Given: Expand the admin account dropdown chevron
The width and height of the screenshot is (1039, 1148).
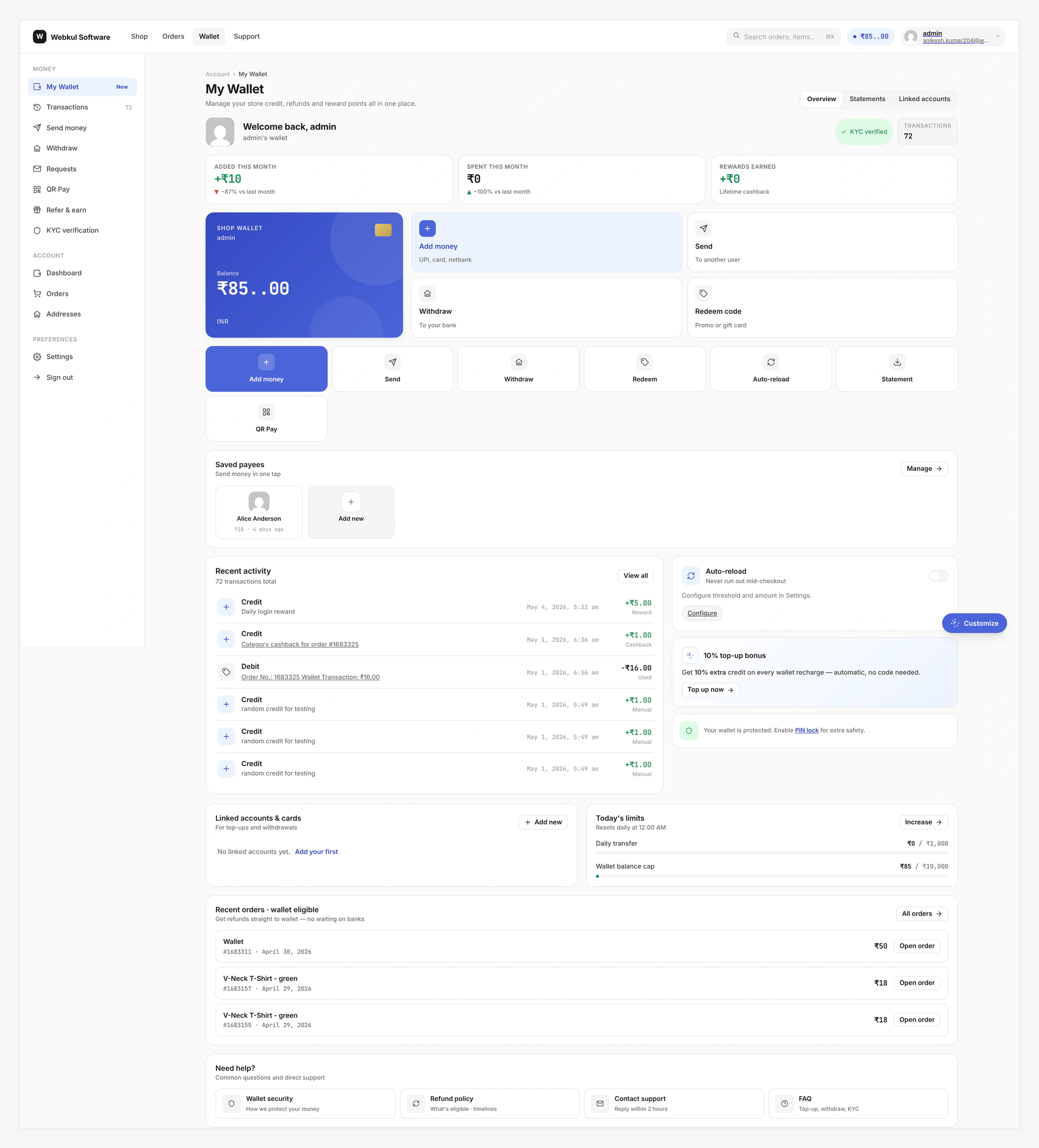Looking at the screenshot, I should tap(997, 36).
